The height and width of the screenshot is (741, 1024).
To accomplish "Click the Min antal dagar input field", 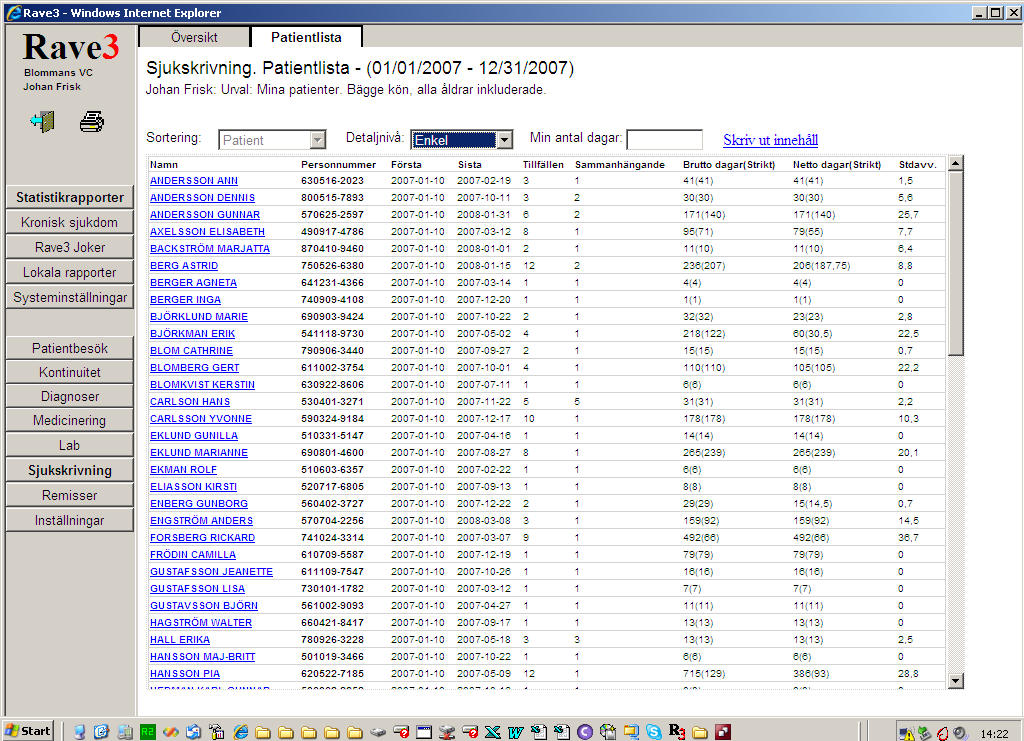I will coord(664,140).
